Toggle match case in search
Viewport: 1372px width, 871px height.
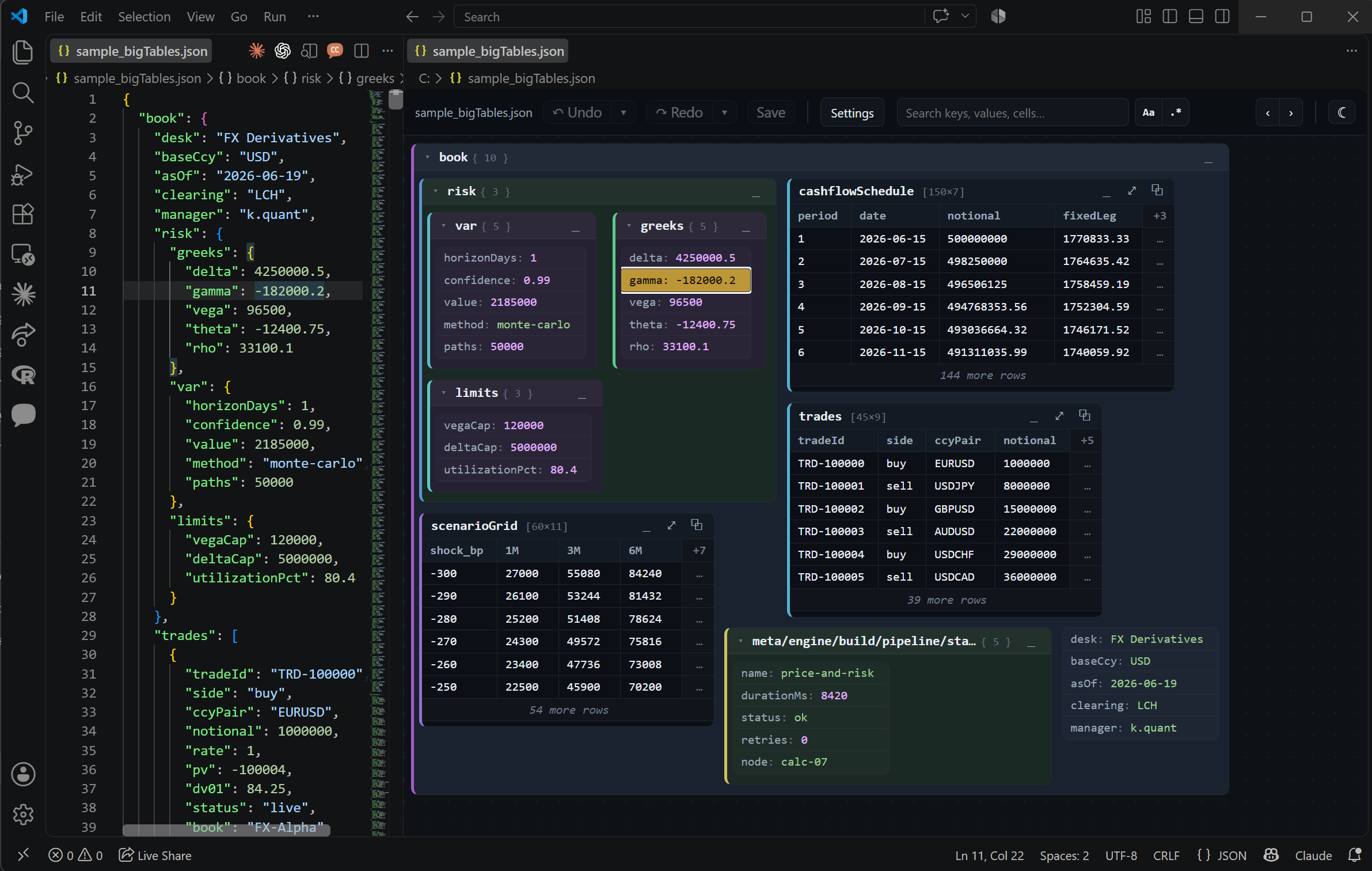1149,113
